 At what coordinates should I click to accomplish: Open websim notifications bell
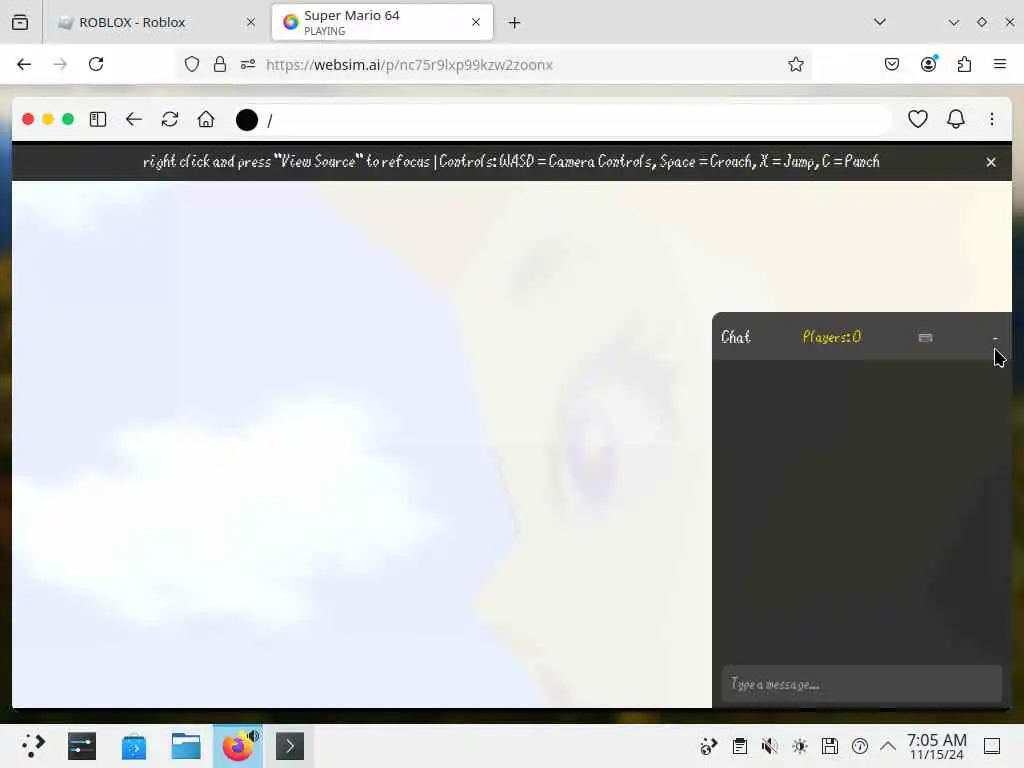click(956, 119)
